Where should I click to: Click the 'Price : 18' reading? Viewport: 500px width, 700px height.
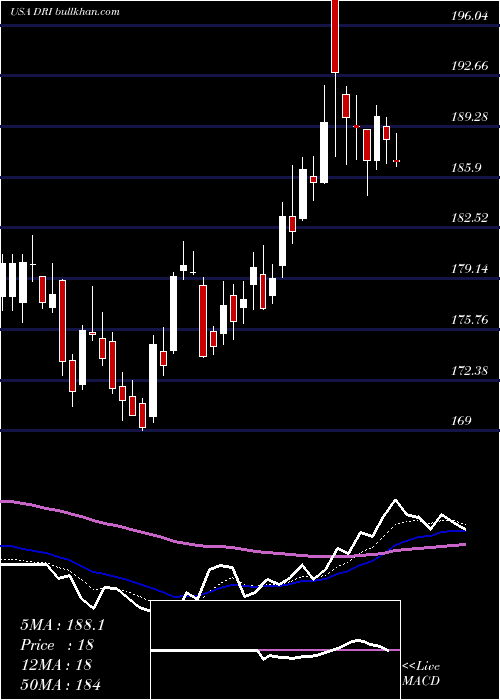[57, 645]
